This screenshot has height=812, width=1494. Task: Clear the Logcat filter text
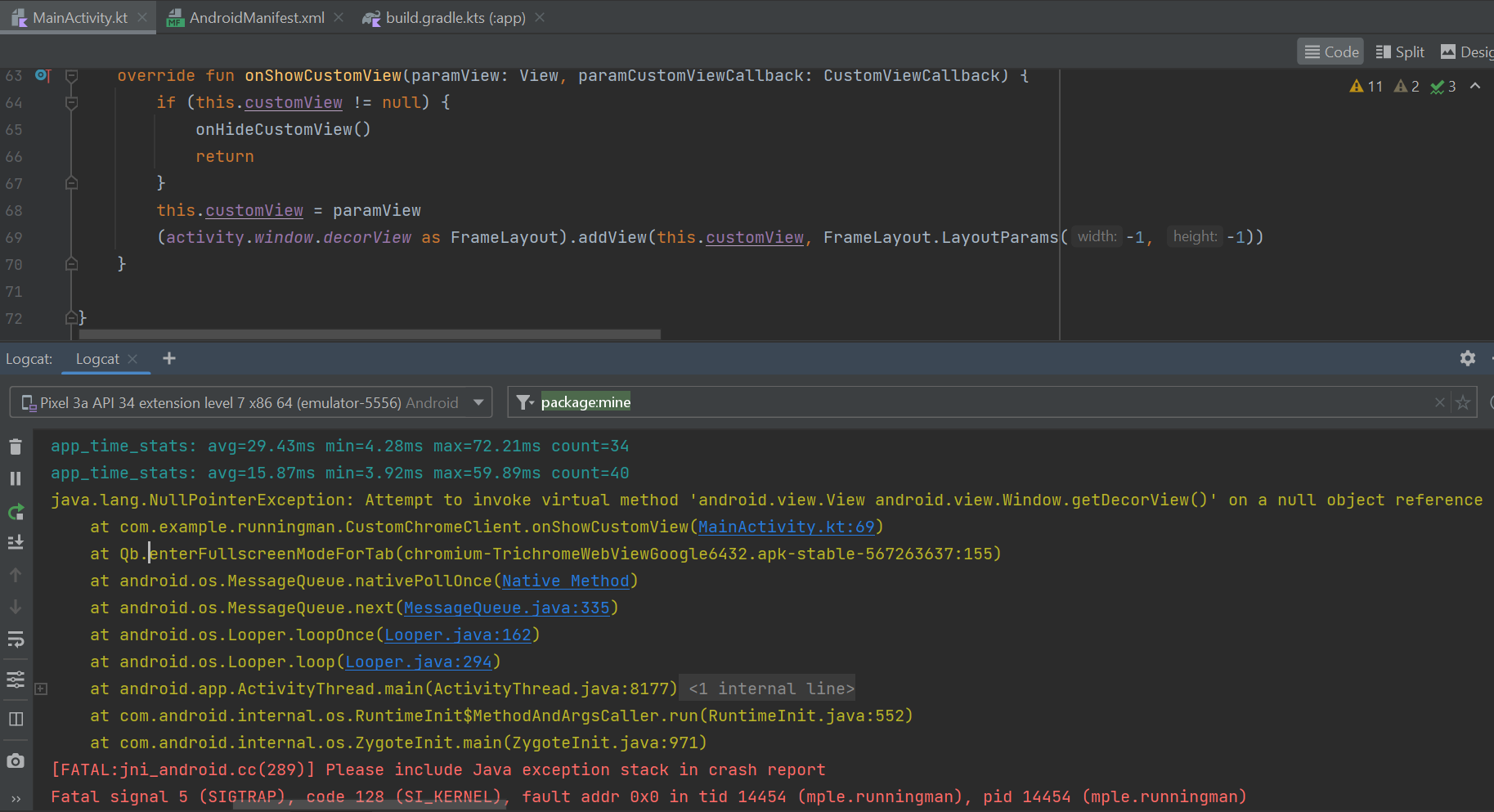point(1440,402)
